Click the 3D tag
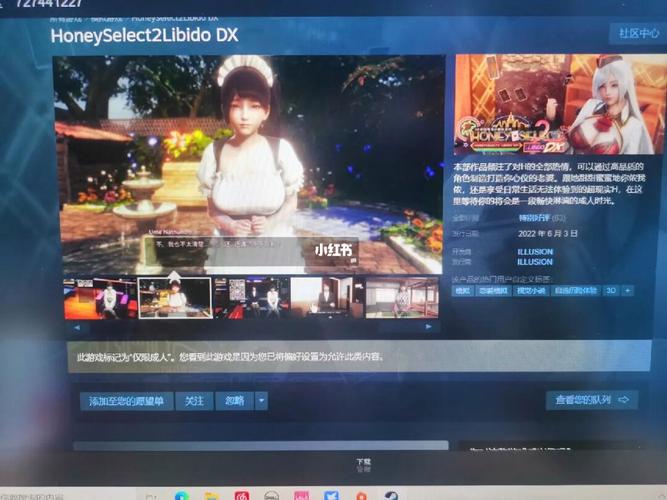 [611, 291]
